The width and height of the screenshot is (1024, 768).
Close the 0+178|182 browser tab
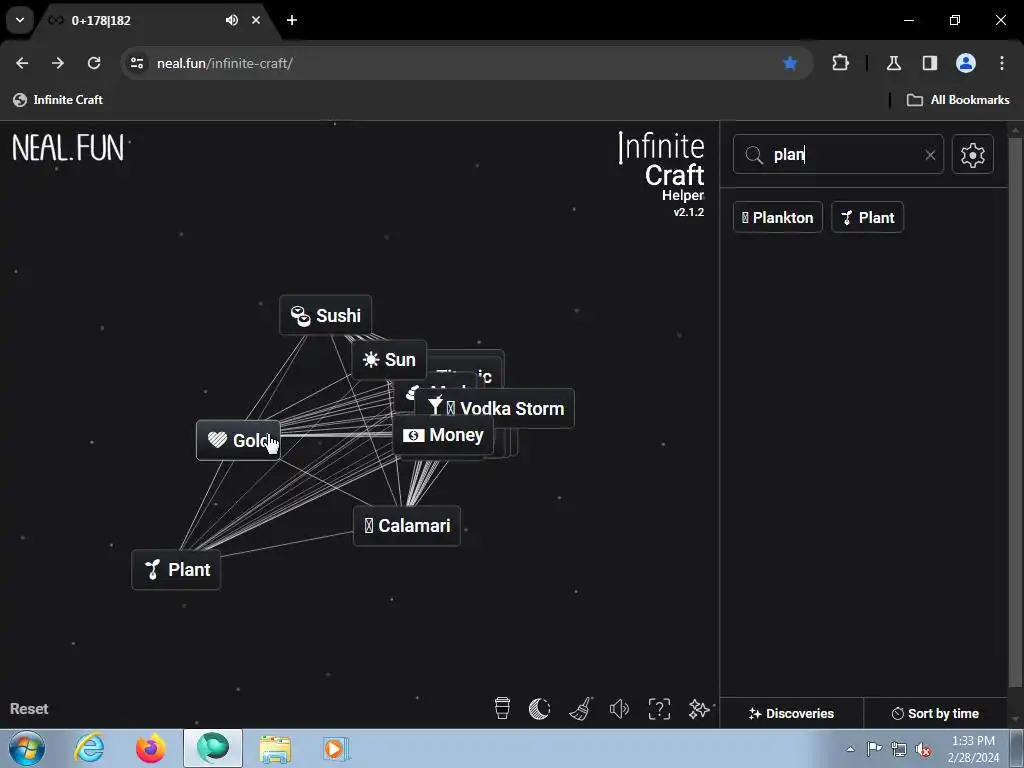tap(256, 20)
